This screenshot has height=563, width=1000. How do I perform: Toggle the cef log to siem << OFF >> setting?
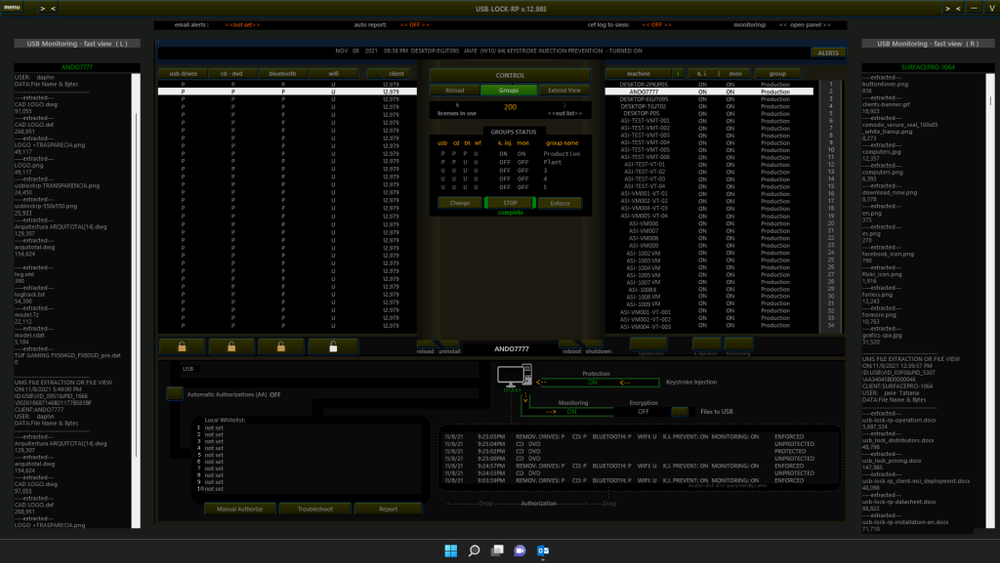coord(657,25)
